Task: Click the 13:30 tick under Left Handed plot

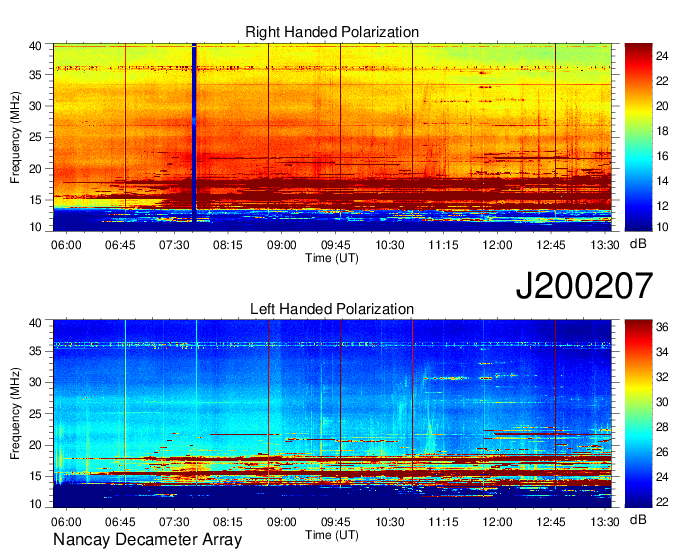Action: coord(605,521)
